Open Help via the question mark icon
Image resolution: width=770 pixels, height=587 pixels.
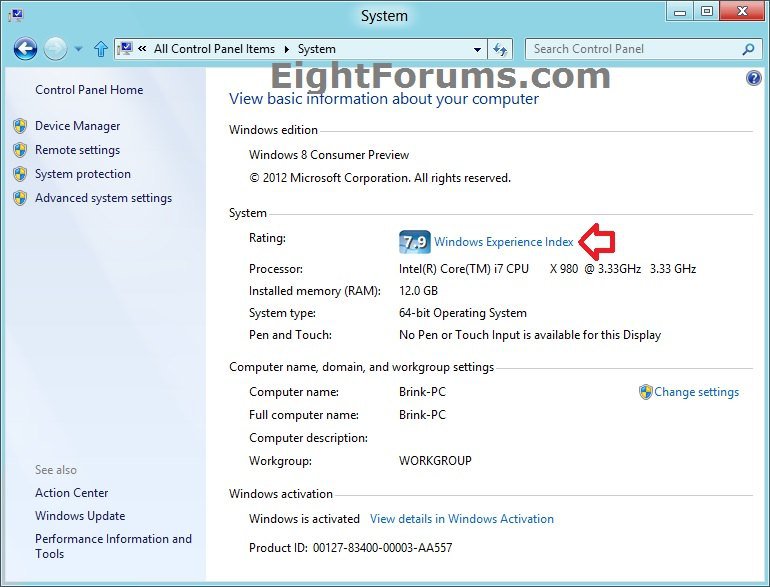point(754,78)
